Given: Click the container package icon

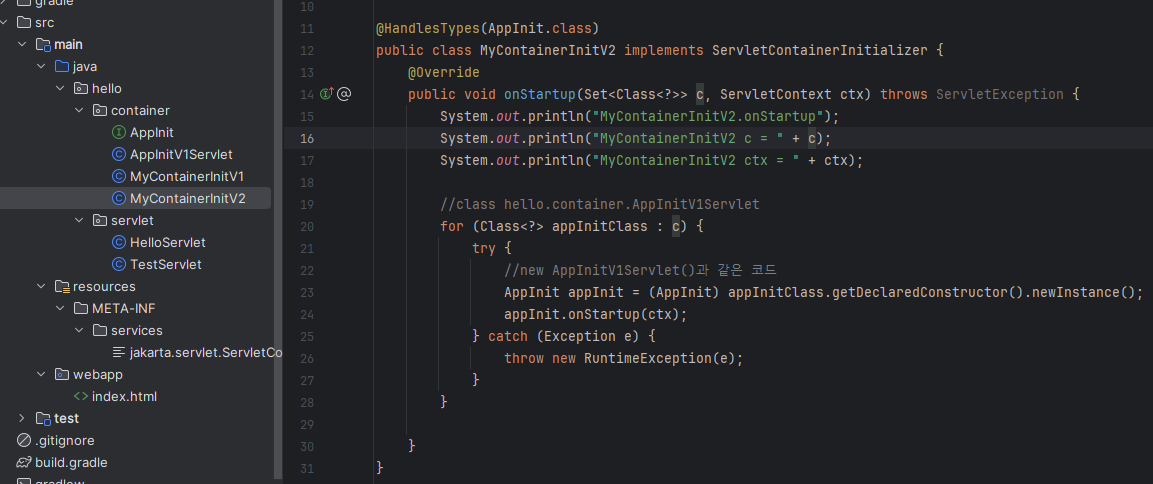Looking at the screenshot, I should pos(100,110).
